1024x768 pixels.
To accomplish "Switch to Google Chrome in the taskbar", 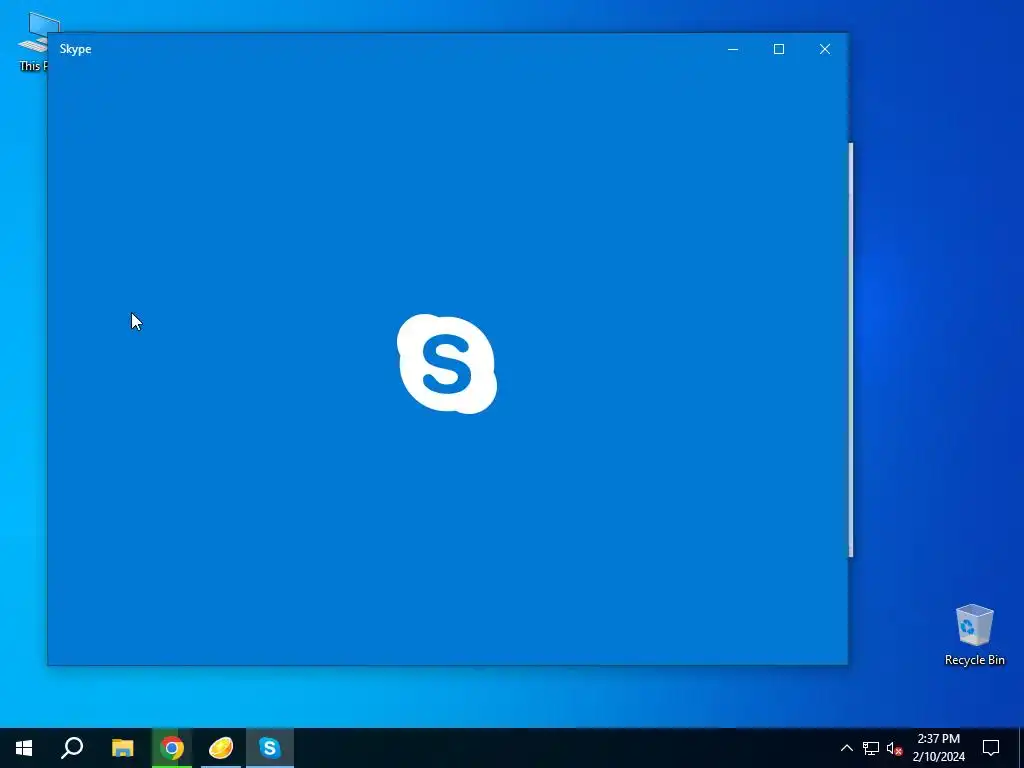I will (x=172, y=748).
